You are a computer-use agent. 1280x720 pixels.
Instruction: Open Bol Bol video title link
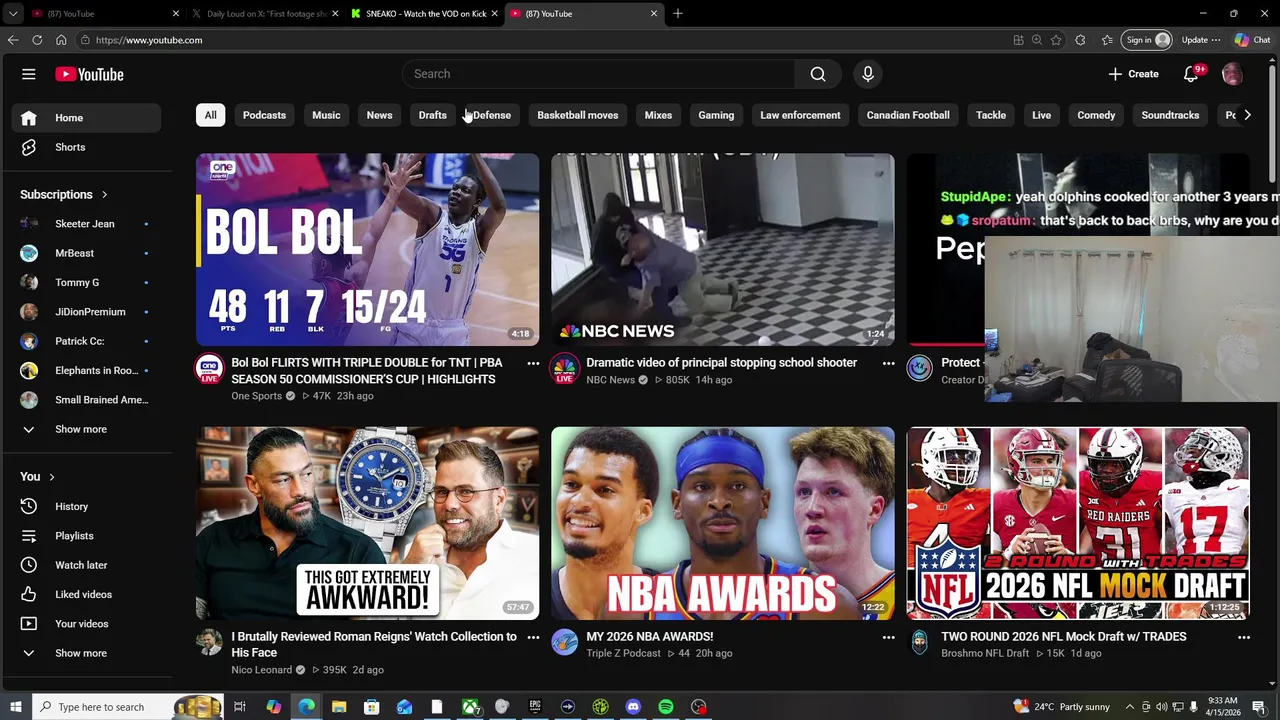pyautogui.click(x=367, y=371)
